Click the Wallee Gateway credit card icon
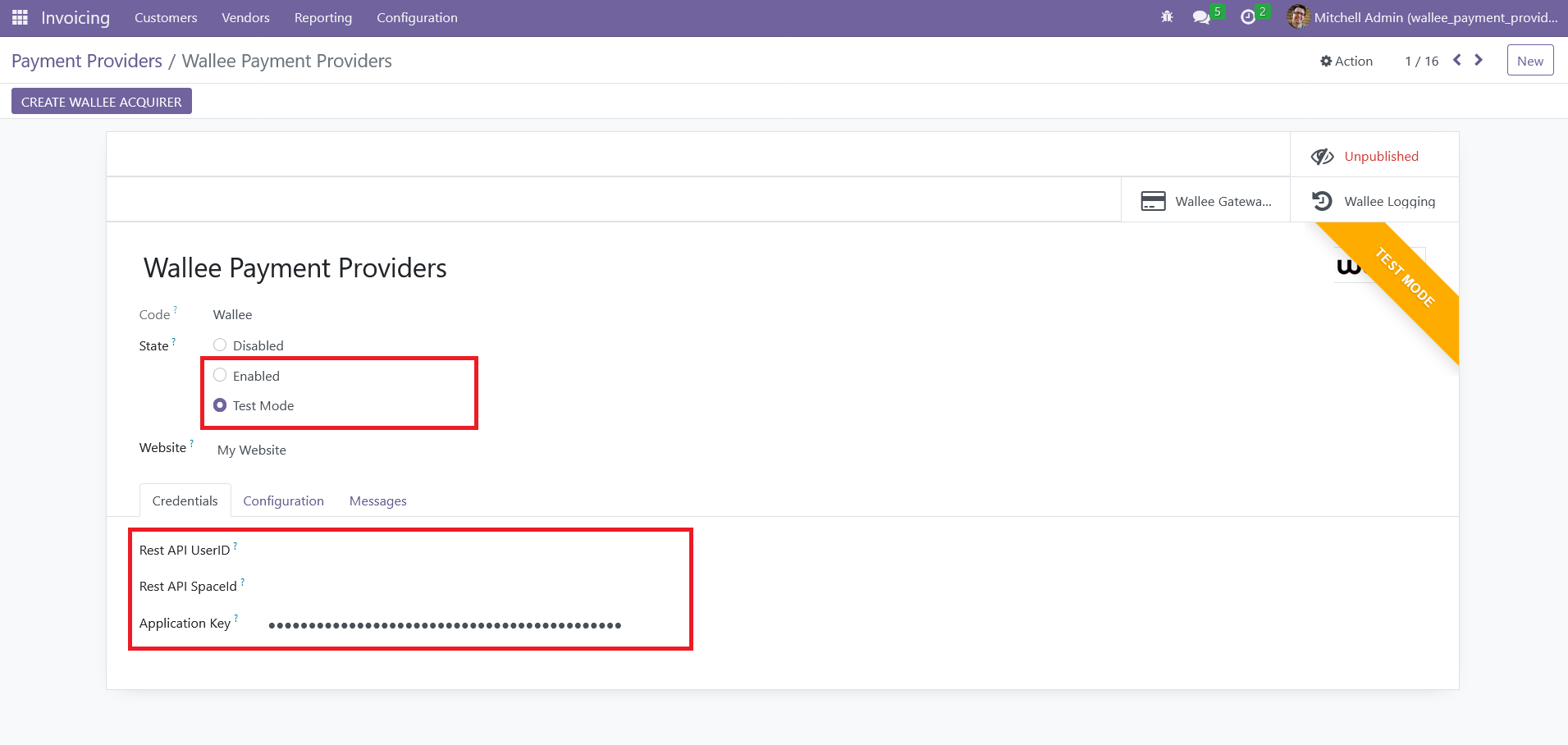This screenshot has width=1568, height=745. 1153,201
